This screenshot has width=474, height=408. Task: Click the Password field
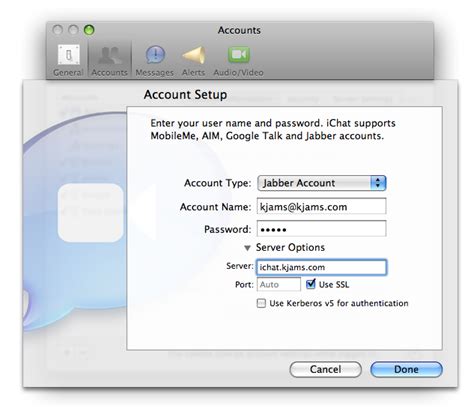click(x=322, y=229)
